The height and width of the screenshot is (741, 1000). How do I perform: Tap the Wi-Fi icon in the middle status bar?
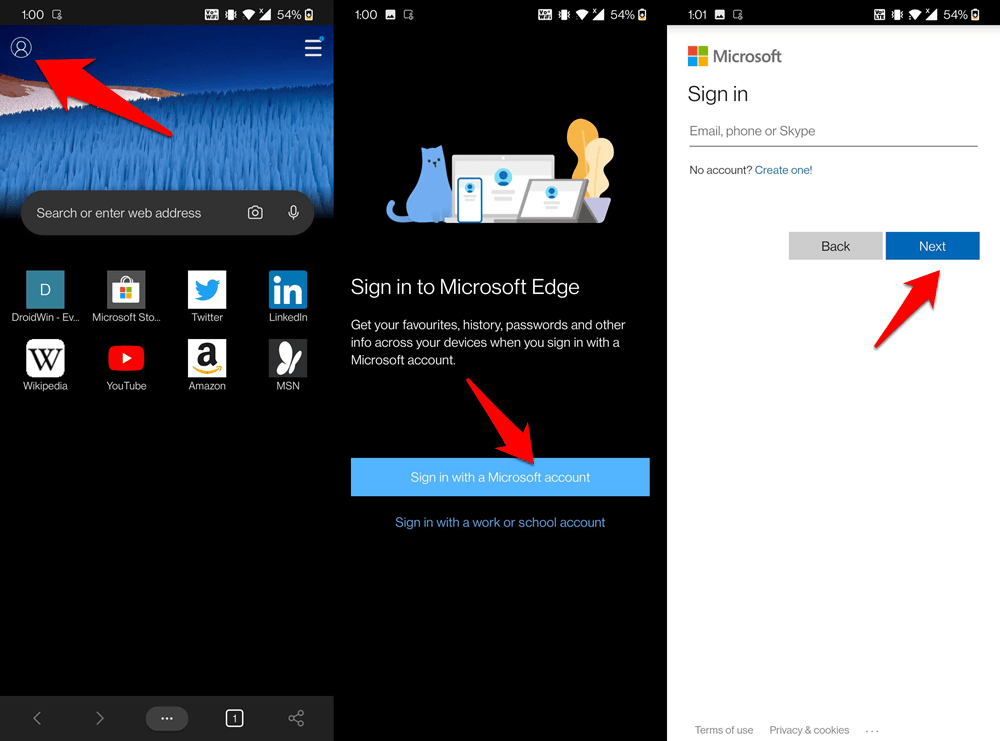tap(581, 15)
